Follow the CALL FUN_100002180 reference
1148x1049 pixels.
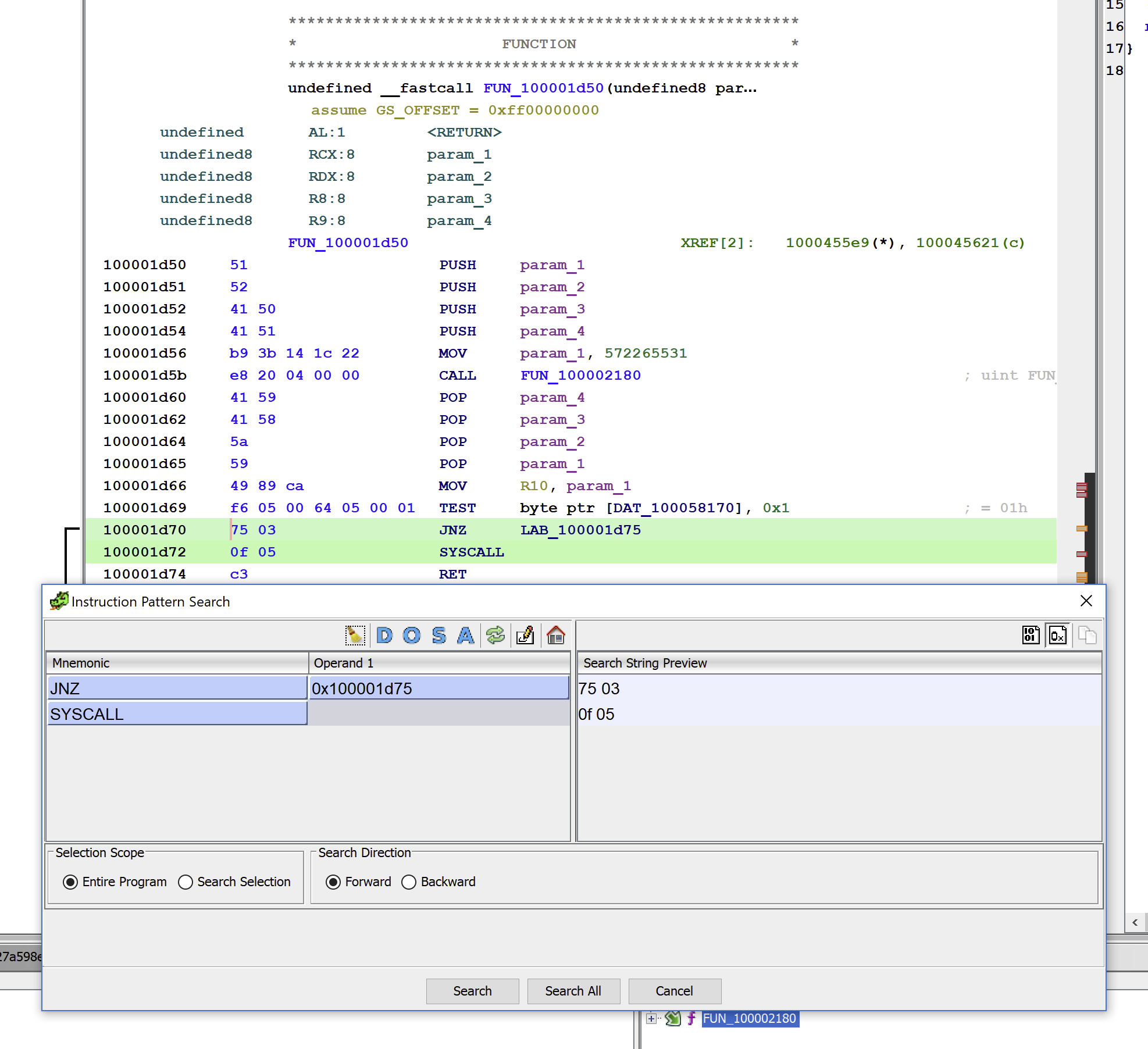pos(580,376)
